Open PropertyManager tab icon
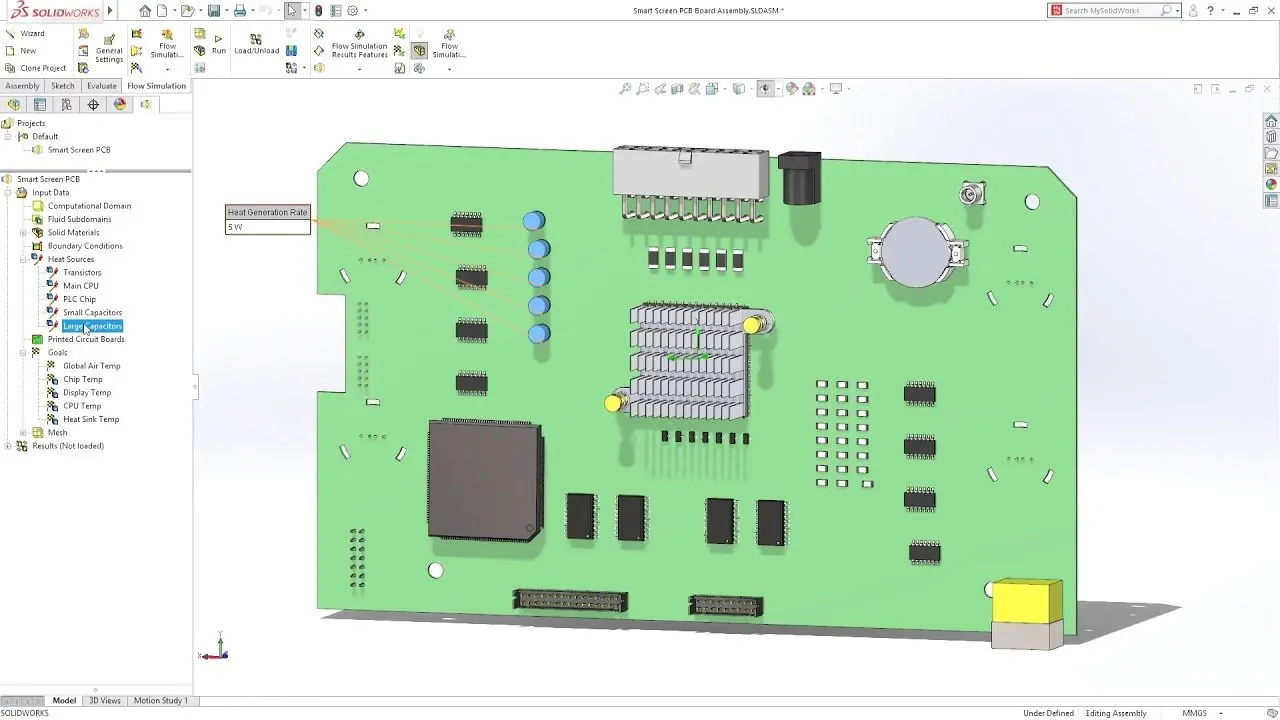1280x720 pixels. [x=40, y=104]
